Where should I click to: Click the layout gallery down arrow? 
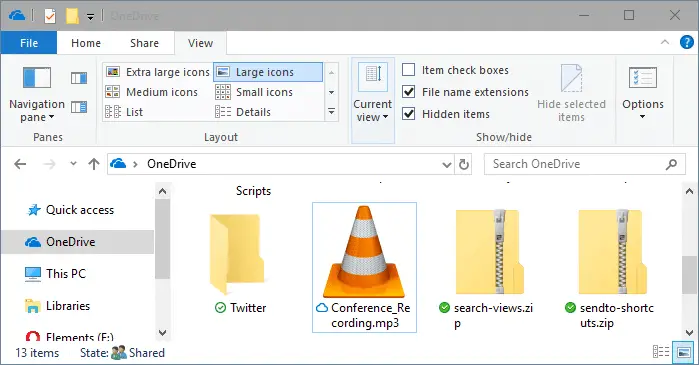[x=331, y=92]
